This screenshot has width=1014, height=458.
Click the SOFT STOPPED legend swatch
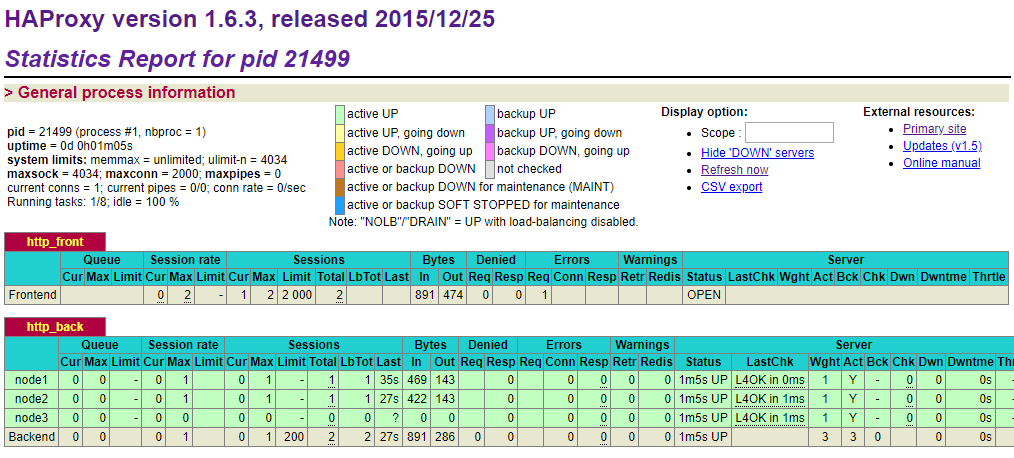(340, 205)
